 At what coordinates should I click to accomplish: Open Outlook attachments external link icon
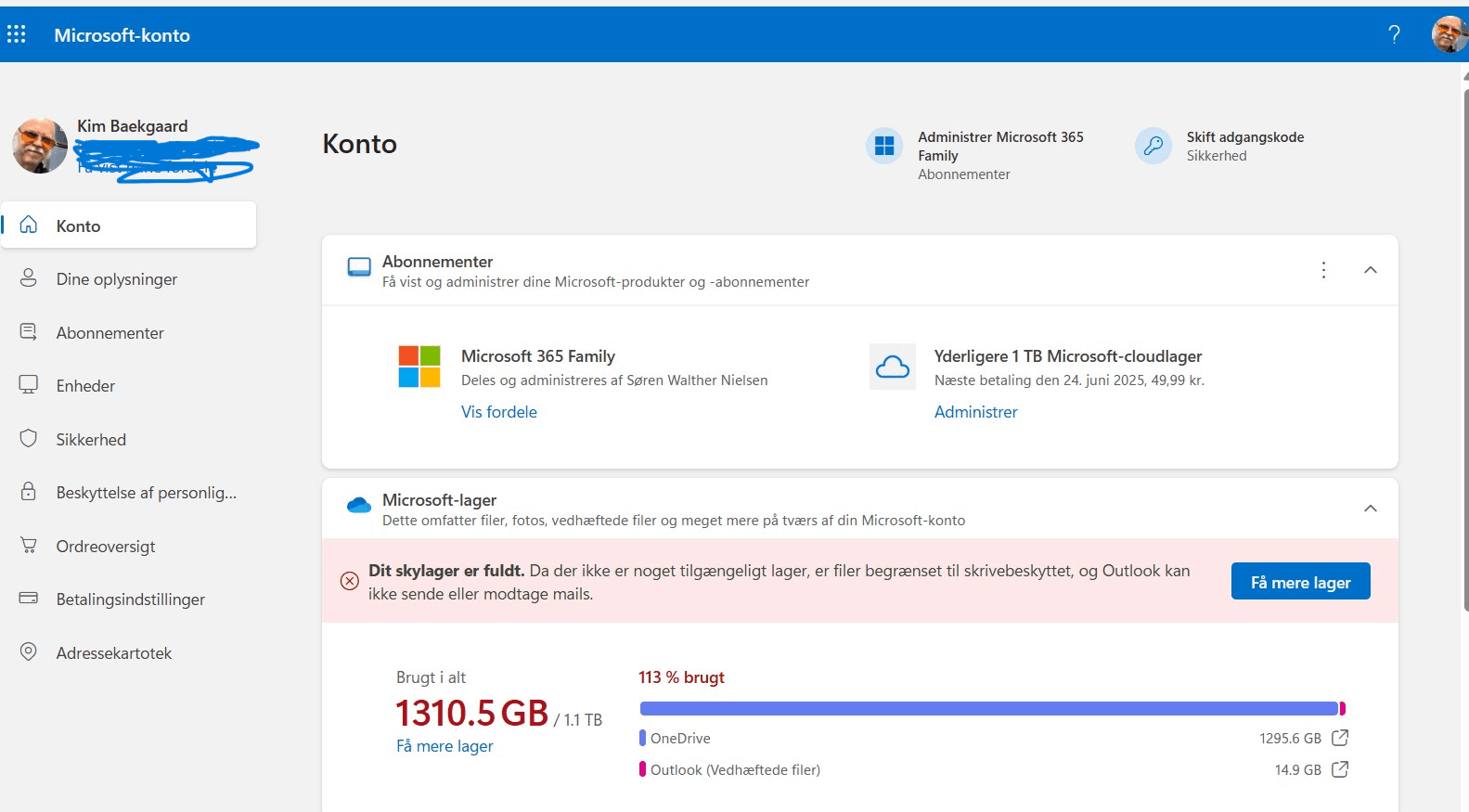pos(1340,769)
